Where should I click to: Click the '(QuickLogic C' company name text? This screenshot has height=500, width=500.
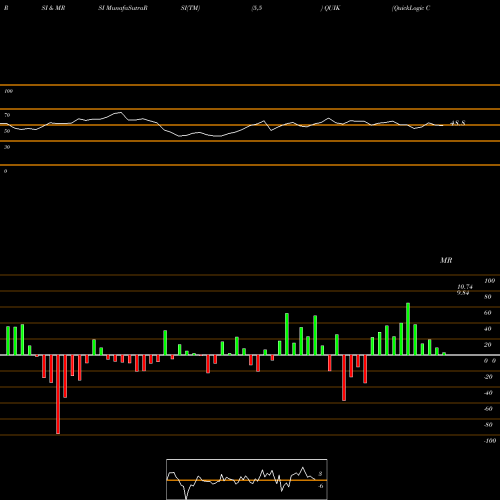tap(411, 8)
